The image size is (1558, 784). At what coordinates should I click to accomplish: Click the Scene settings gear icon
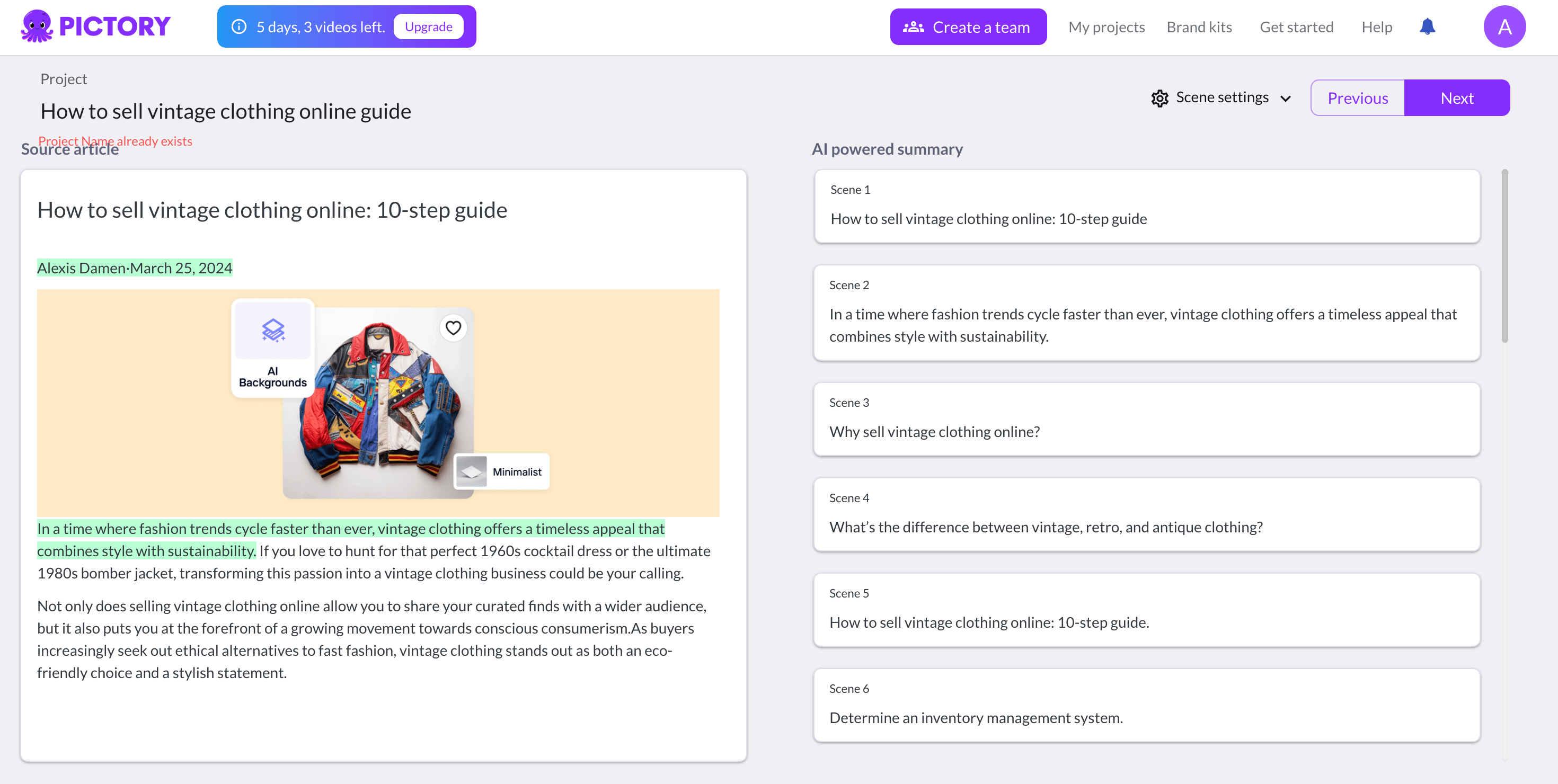pos(1160,97)
